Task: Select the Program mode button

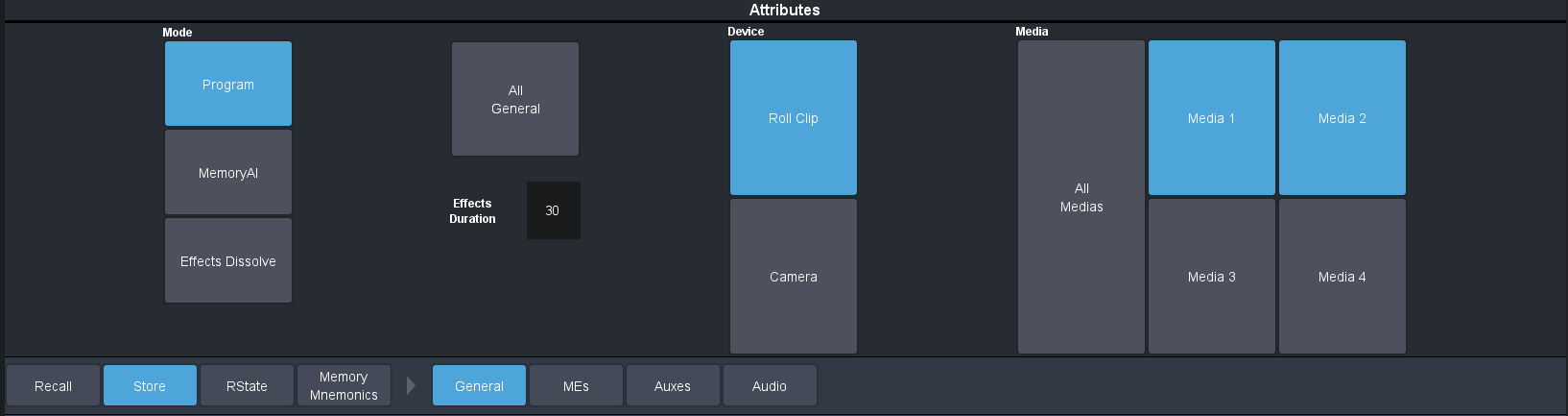Action: tap(228, 84)
